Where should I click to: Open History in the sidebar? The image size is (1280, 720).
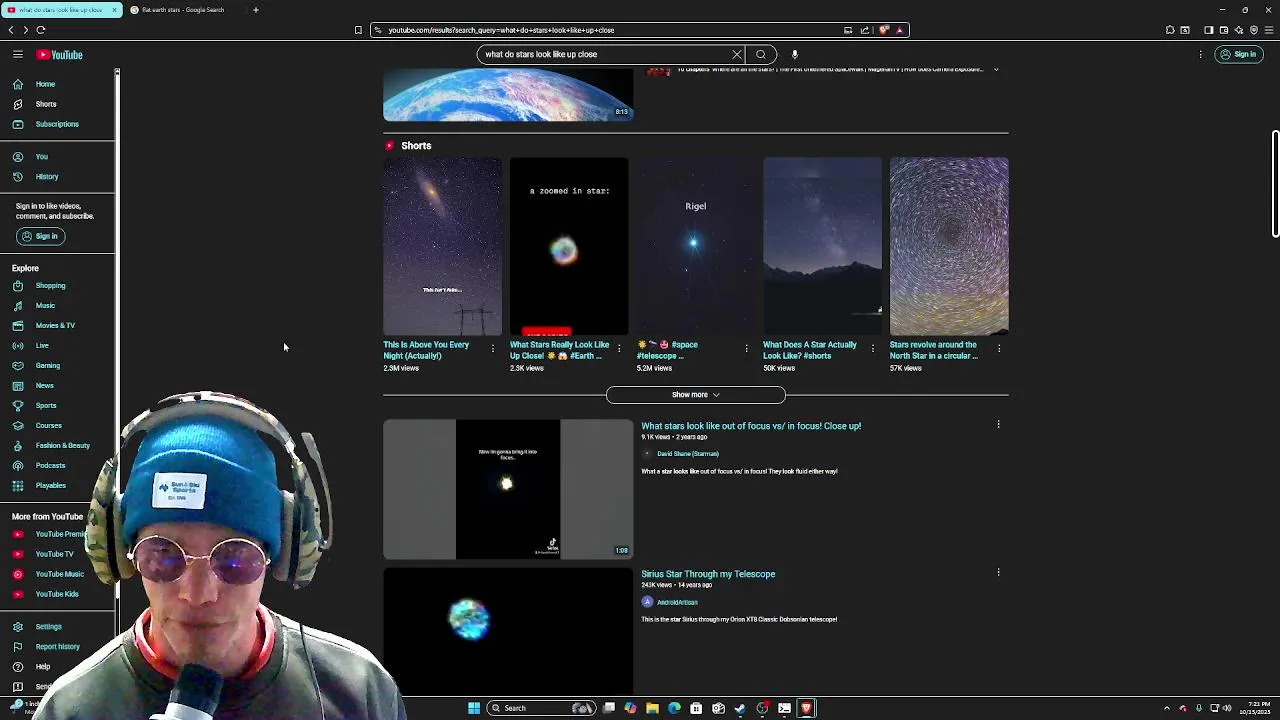pos(47,177)
